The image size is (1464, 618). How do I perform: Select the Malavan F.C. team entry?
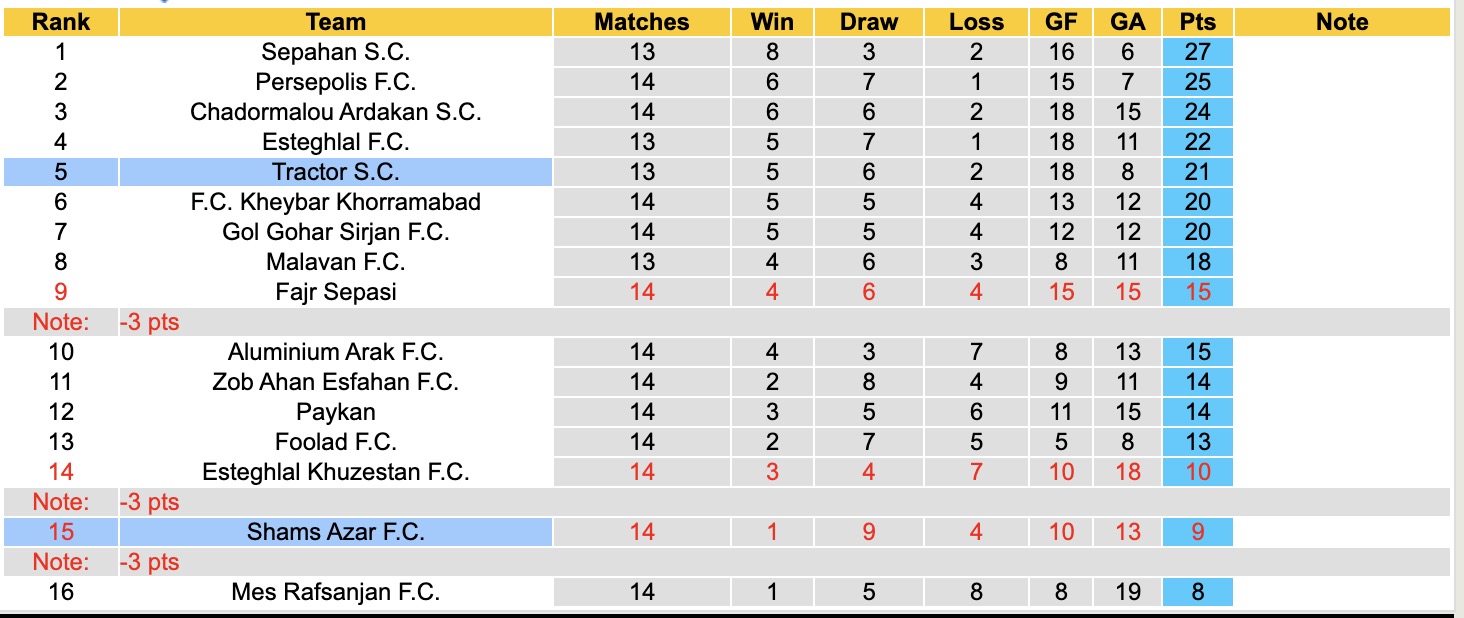click(336, 262)
